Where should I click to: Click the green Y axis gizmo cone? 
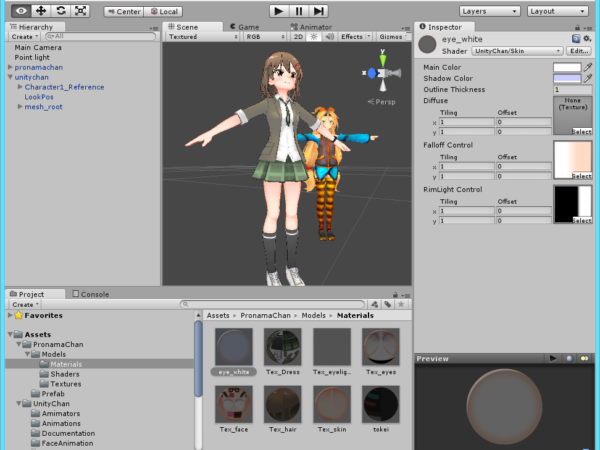tap(383, 60)
